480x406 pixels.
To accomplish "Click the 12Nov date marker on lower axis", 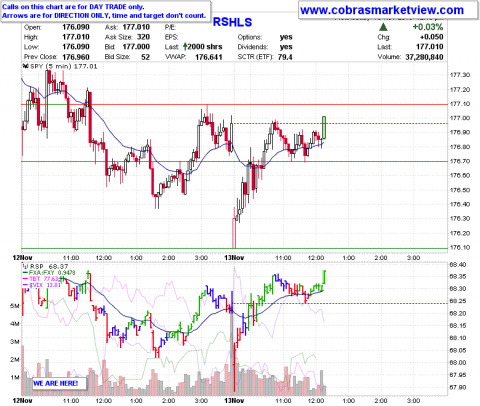I will click(x=22, y=400).
